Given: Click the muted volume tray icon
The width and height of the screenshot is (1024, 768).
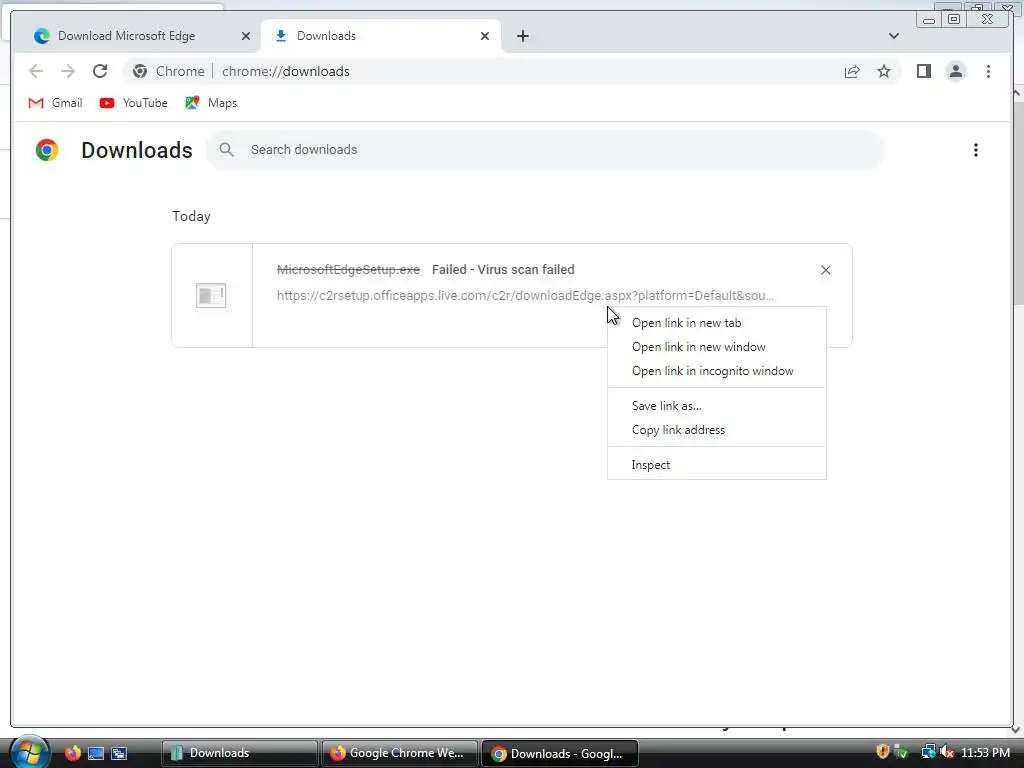Looking at the screenshot, I should (947, 752).
